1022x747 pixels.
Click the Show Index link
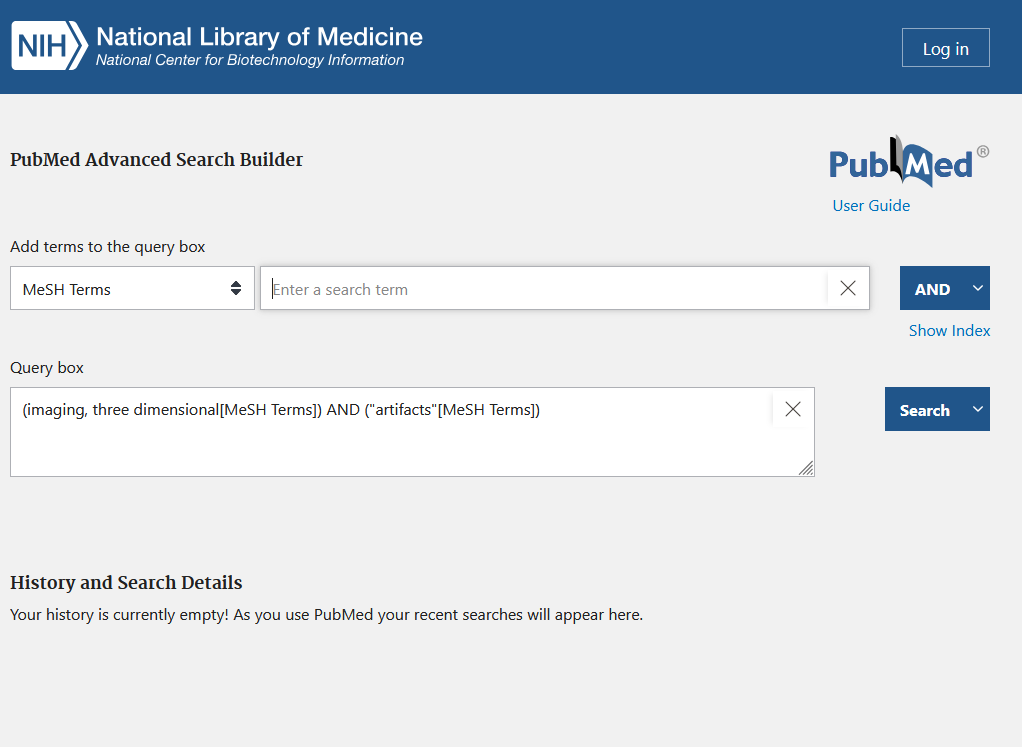point(950,331)
